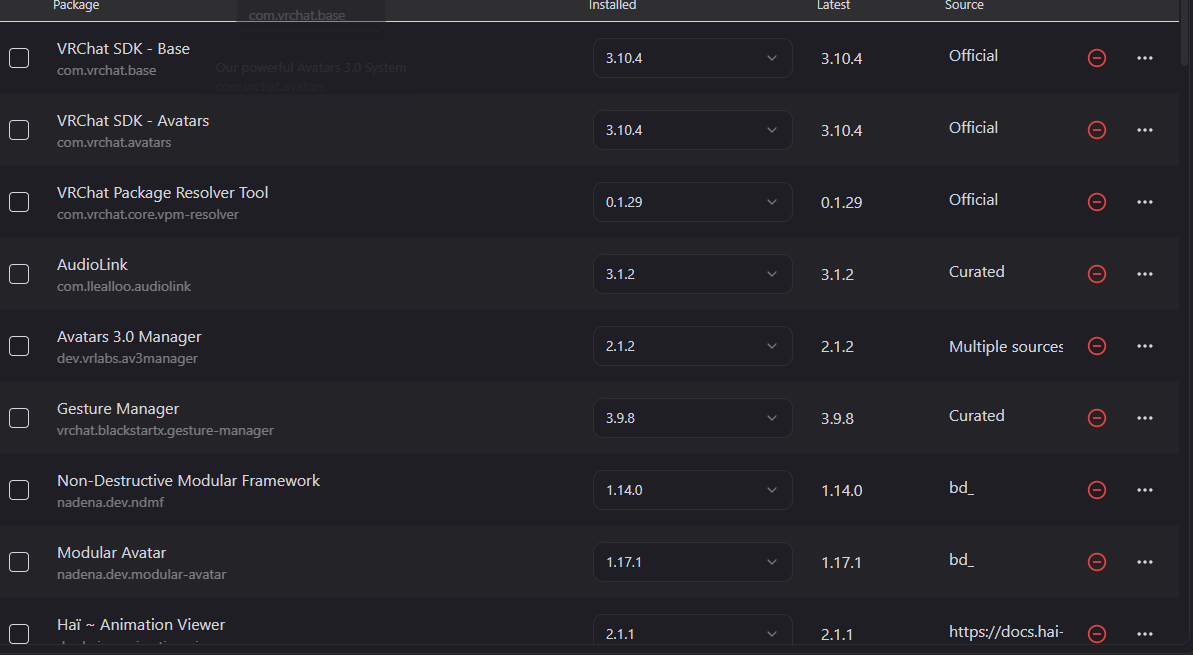Open Gesture Manager 3.9.8 version dropdown
Viewport: 1193px width, 655px height.
692,418
